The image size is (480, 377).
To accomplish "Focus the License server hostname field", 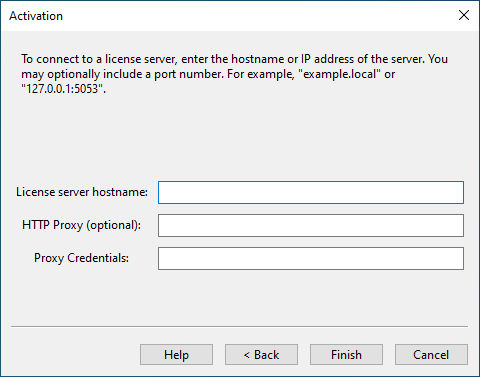I will click(x=311, y=192).
